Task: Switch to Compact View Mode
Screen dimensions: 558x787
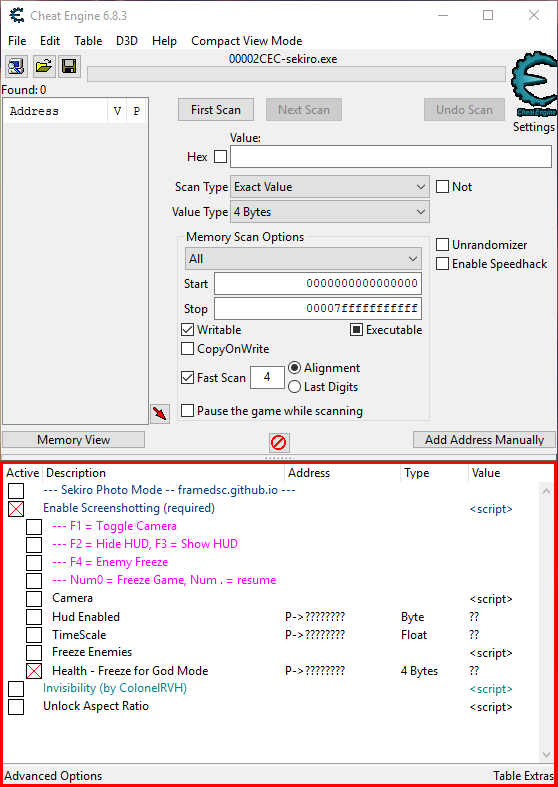Action: [246, 41]
